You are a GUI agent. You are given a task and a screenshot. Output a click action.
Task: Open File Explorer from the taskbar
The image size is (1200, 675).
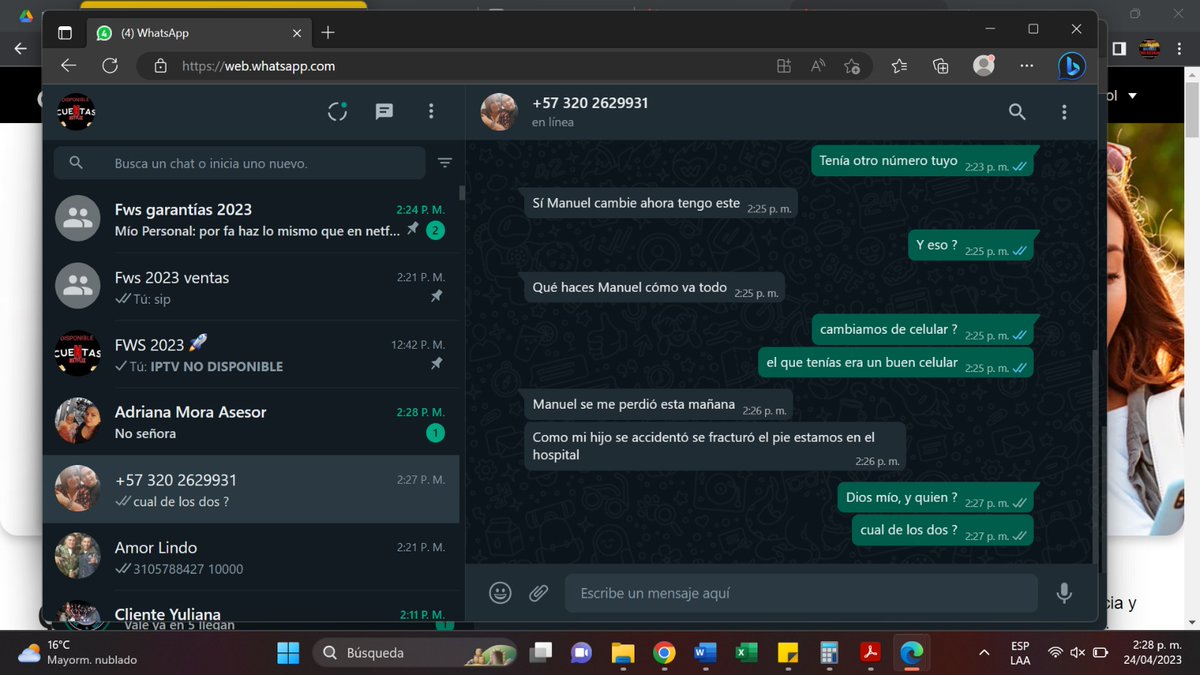click(x=623, y=653)
